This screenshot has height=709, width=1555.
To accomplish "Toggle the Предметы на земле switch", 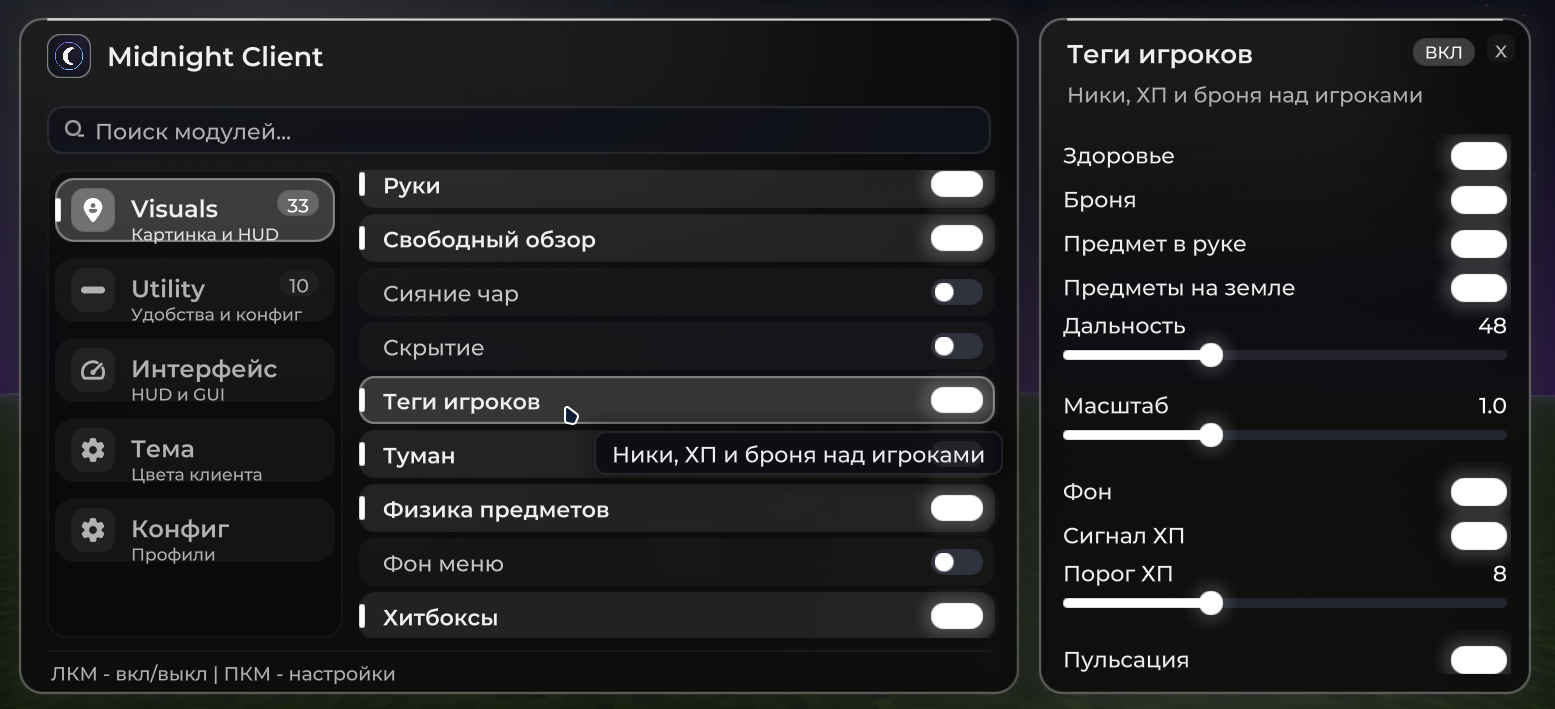I will 1479,288.
